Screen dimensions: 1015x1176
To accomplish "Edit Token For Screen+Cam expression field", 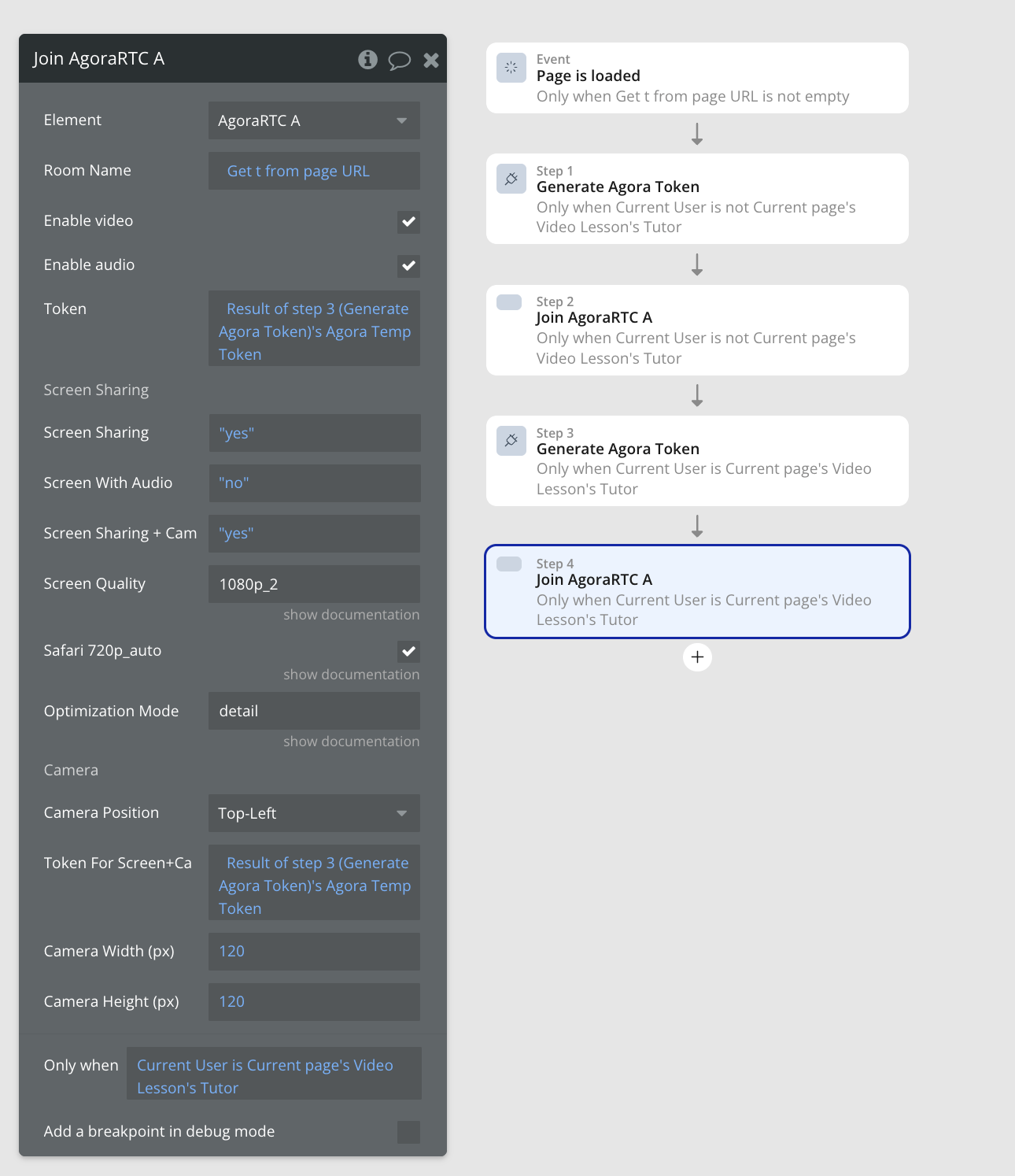I will coord(314,882).
